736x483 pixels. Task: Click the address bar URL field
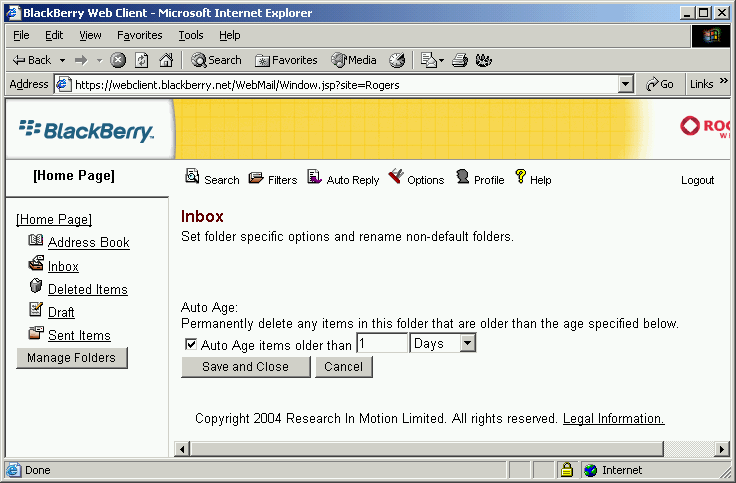tap(344, 84)
